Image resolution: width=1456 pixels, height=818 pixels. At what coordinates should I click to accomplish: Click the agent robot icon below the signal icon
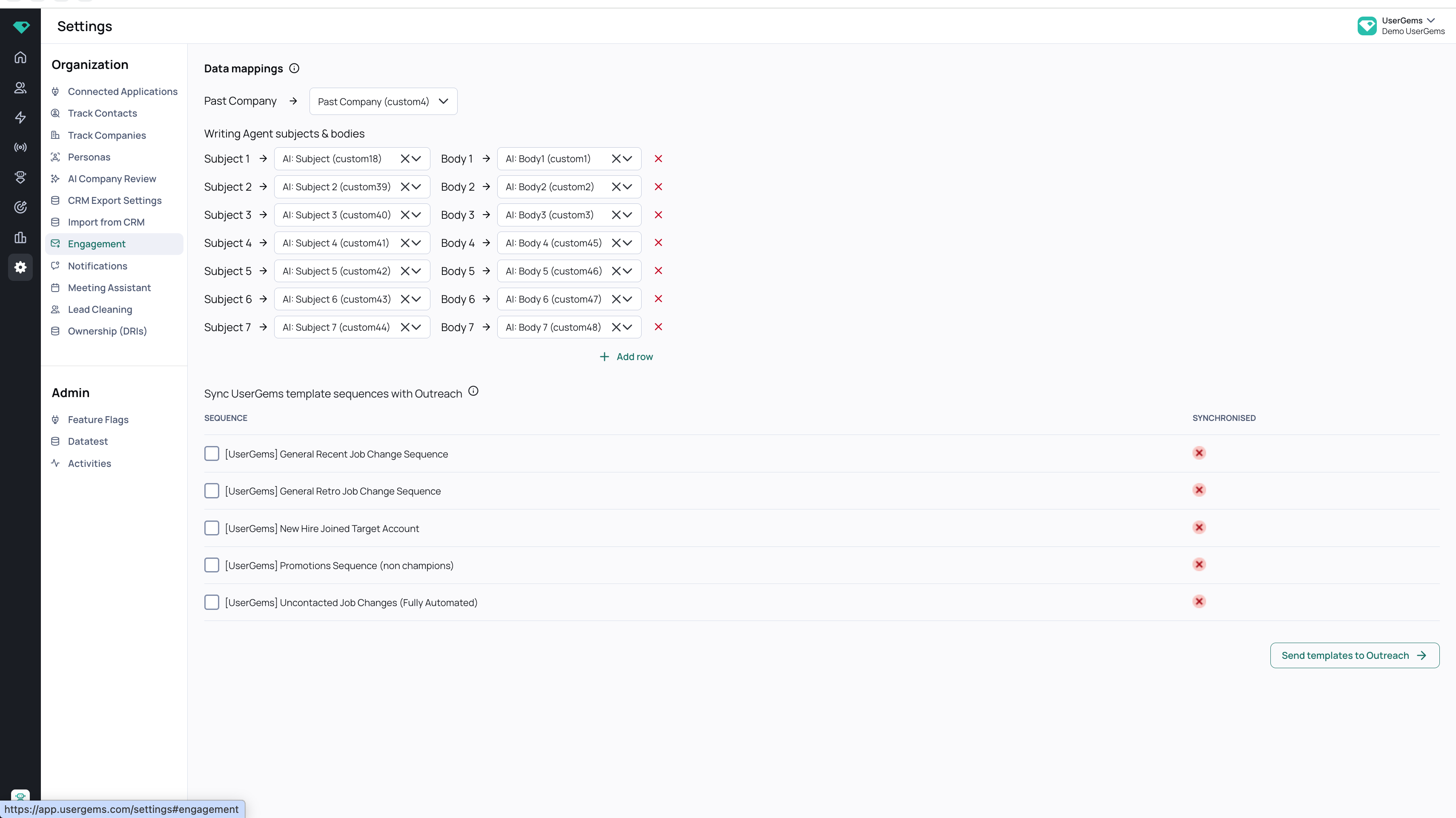click(20, 177)
